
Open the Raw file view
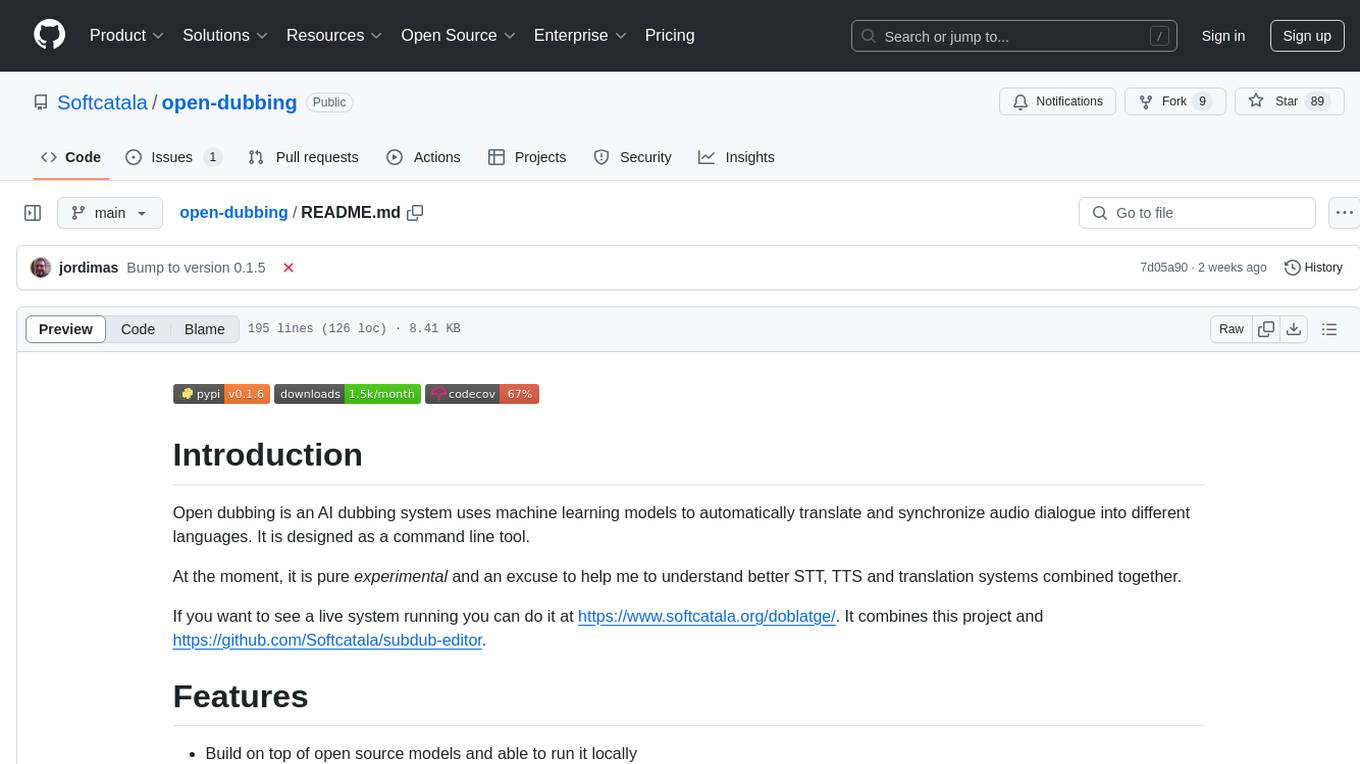coord(1232,329)
